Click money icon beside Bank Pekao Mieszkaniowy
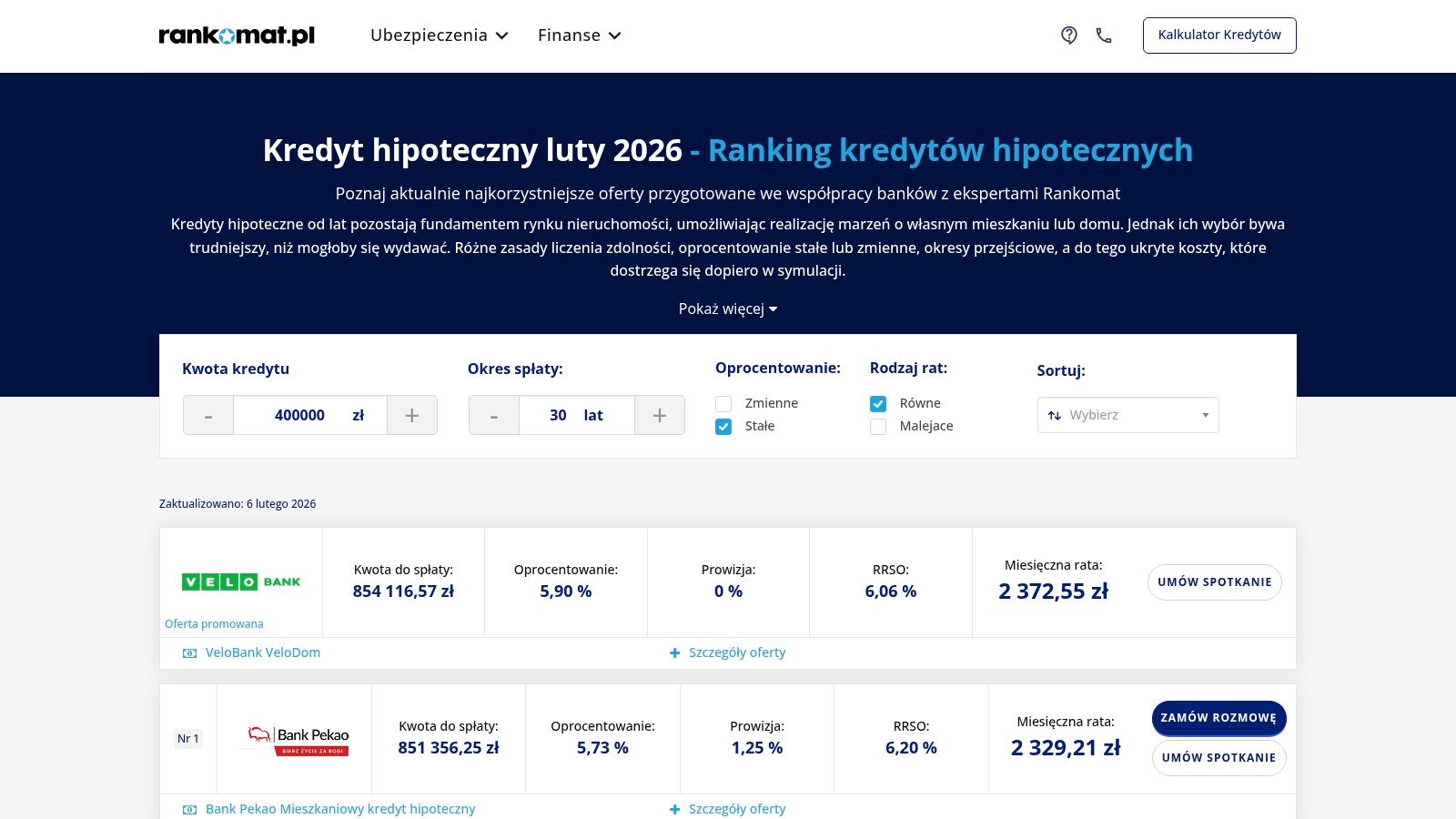The height and width of the screenshot is (819, 1456). click(189, 810)
